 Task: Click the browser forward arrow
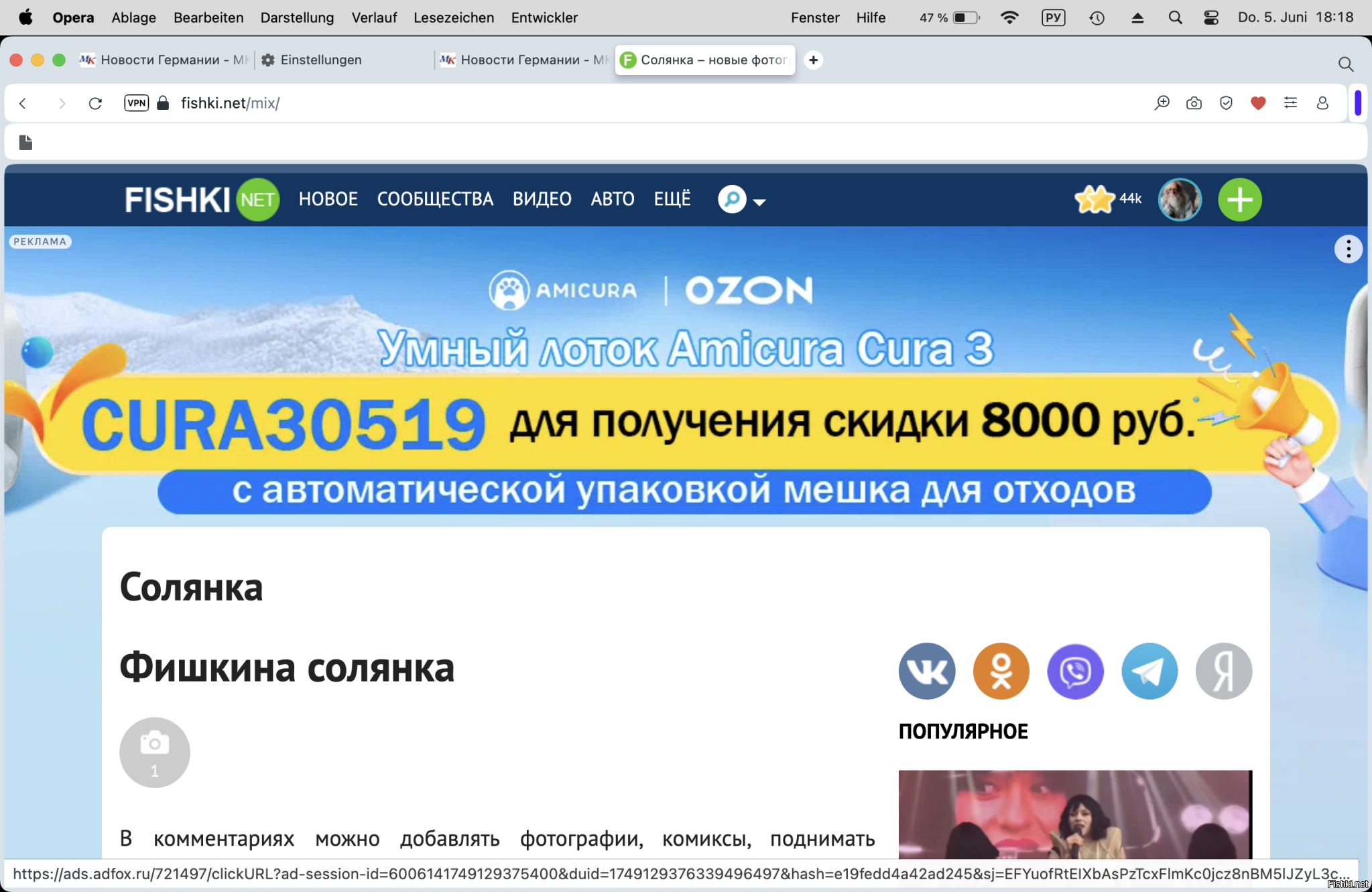tap(62, 103)
